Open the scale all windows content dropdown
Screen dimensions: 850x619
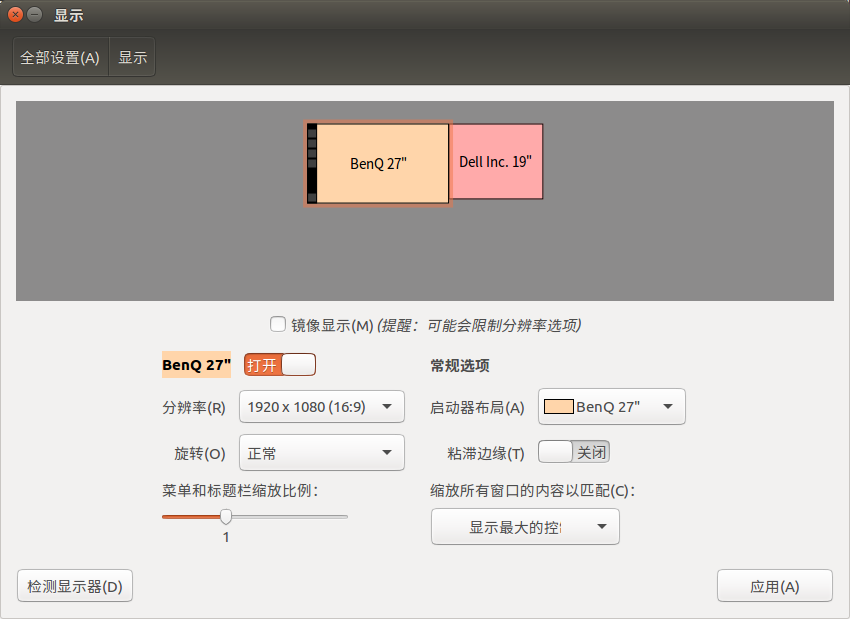(x=525, y=526)
